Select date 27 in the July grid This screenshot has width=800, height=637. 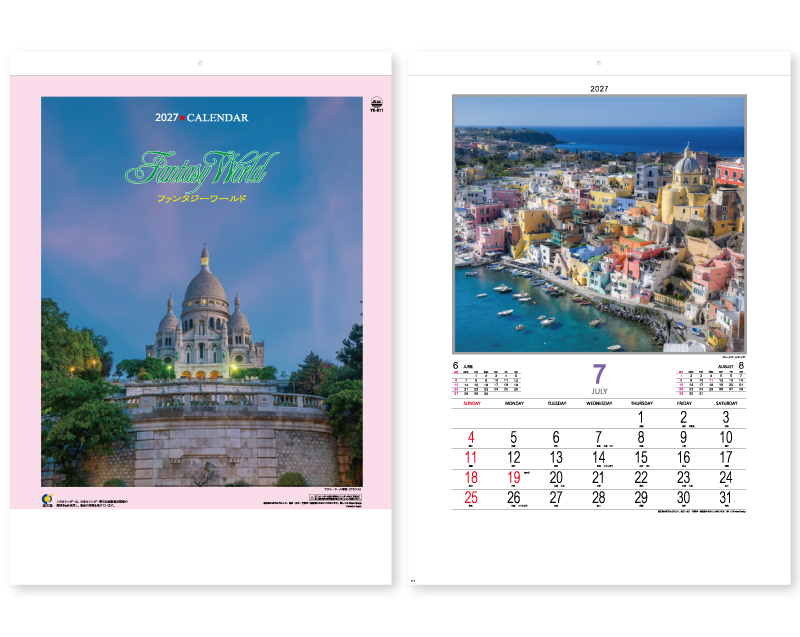(x=556, y=498)
